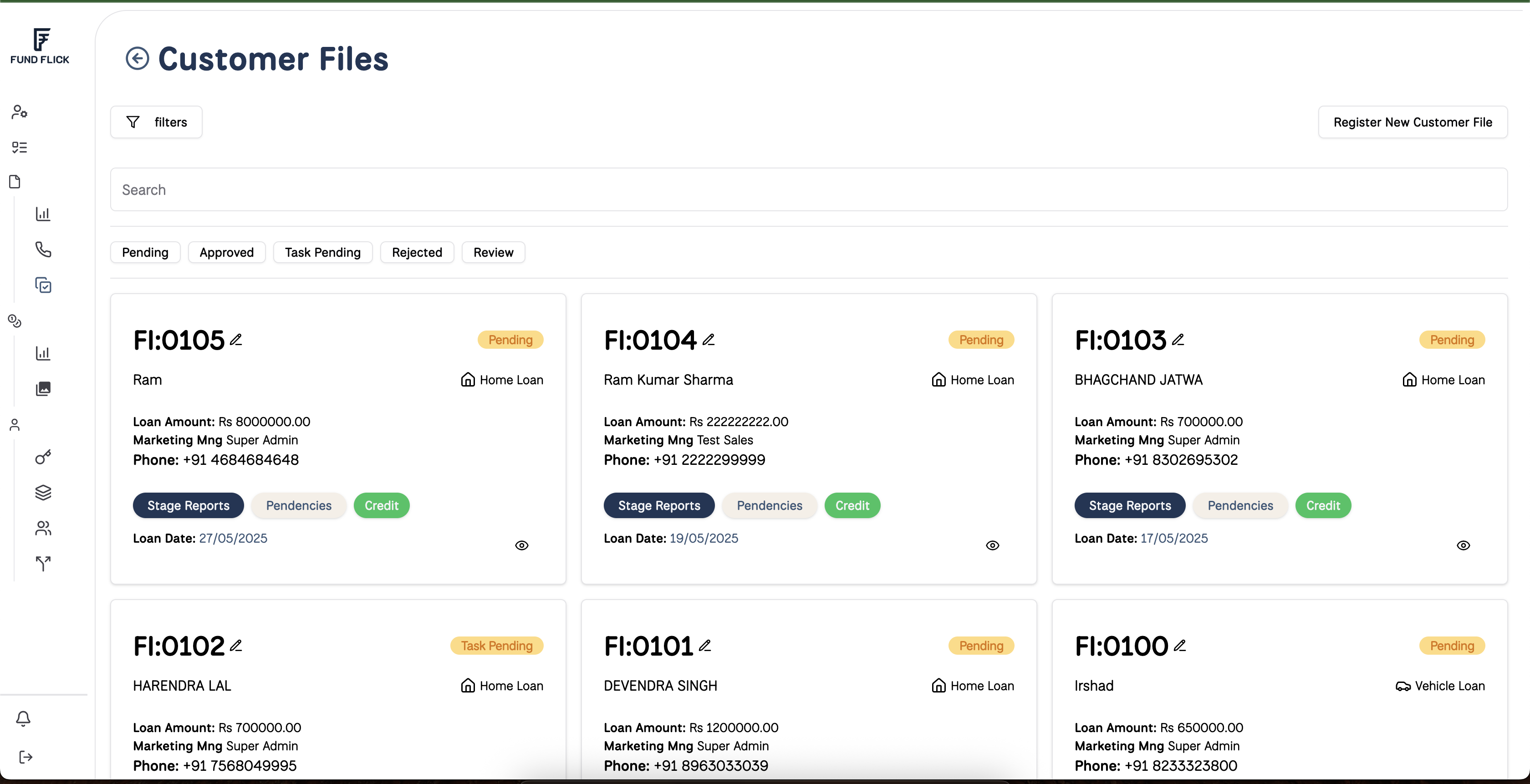Screen dimensions: 1530x784
Task: Open the key permissions sidebar icon
Action: click(x=43, y=457)
